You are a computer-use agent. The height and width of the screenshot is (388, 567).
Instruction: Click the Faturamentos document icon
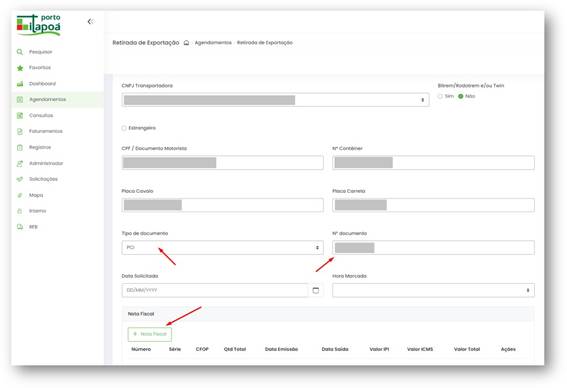(20, 132)
